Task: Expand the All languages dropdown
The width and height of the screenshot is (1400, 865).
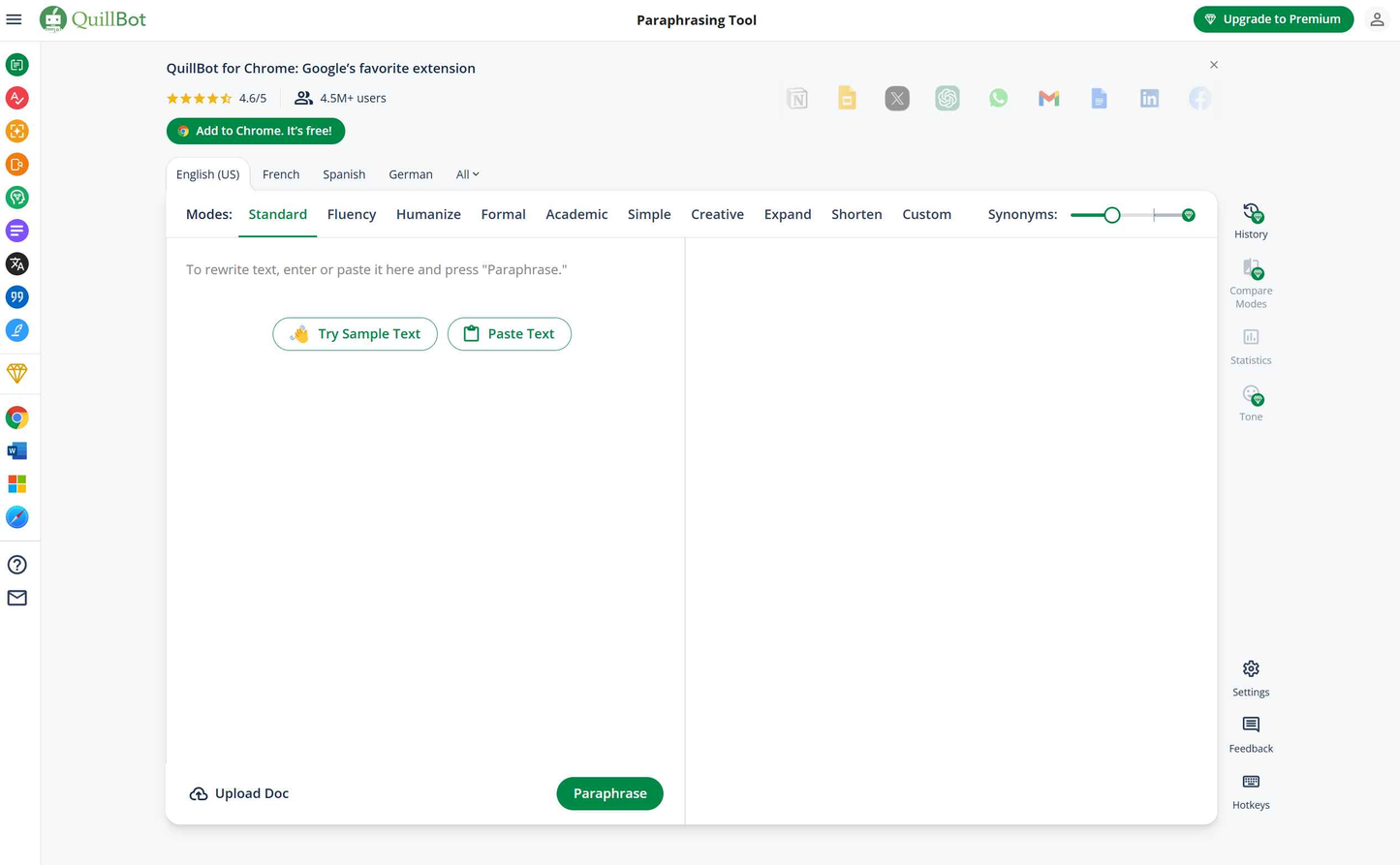Action: click(x=468, y=174)
